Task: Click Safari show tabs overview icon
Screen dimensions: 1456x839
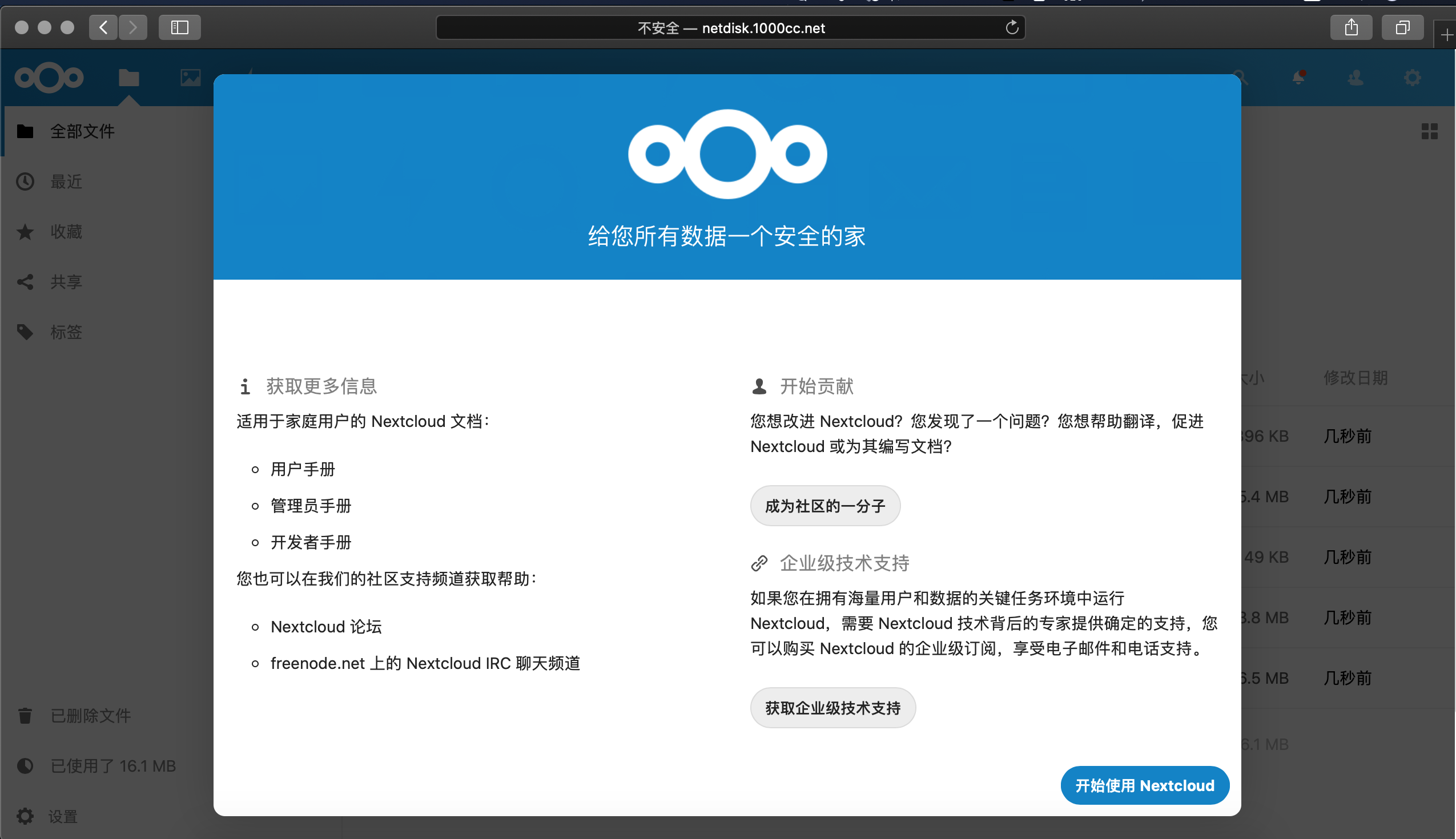Action: 1402,27
